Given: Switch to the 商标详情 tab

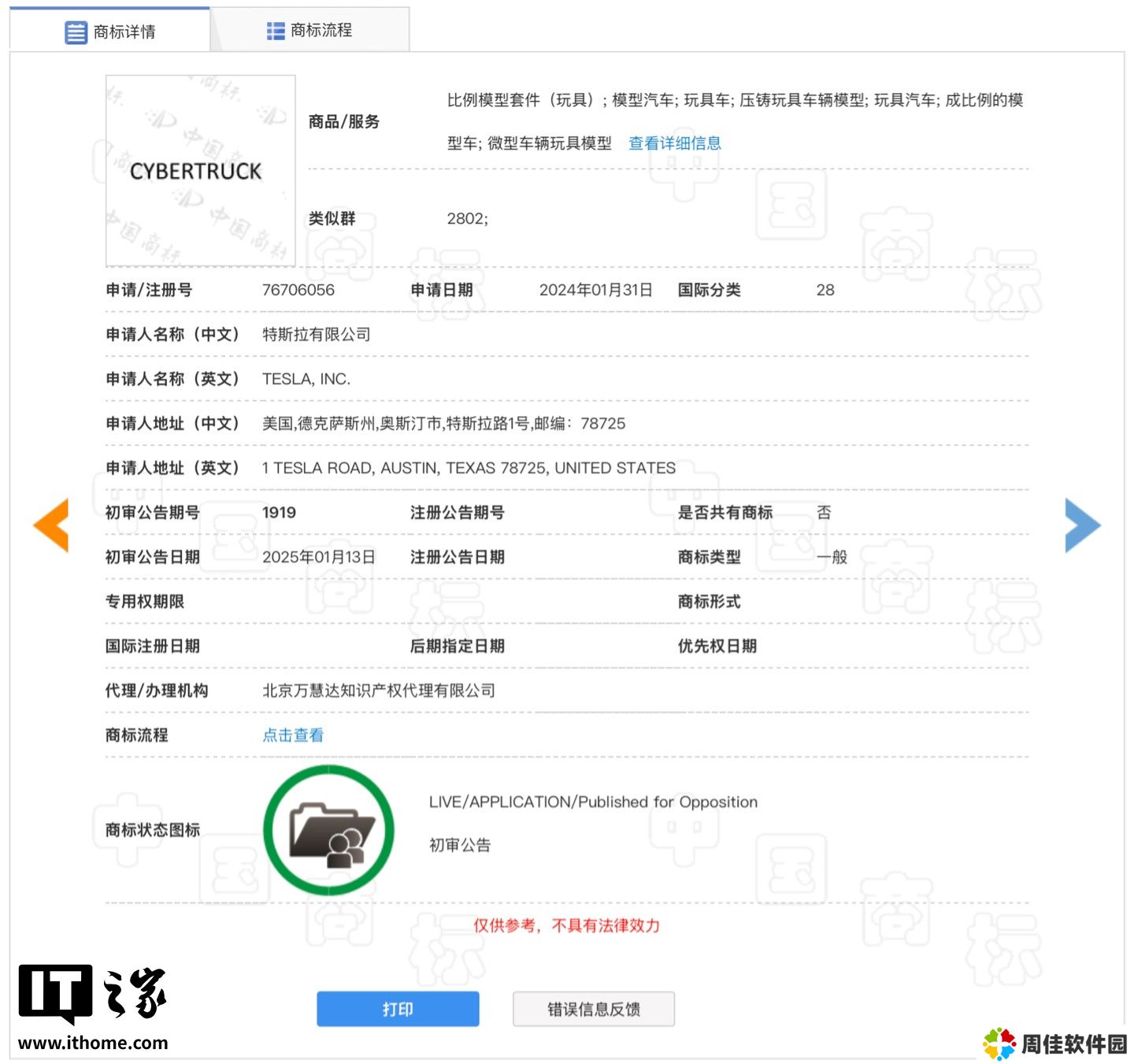Looking at the screenshot, I should click(x=109, y=31).
